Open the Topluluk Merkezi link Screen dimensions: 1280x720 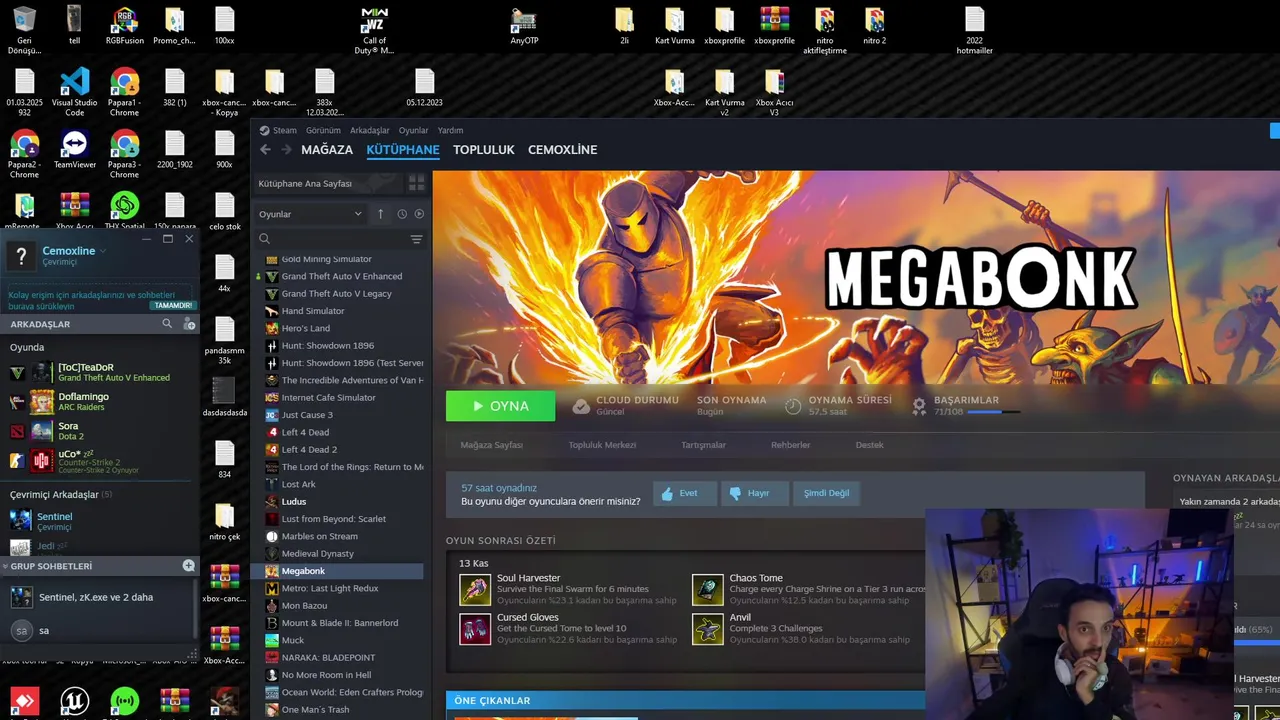[x=602, y=445]
